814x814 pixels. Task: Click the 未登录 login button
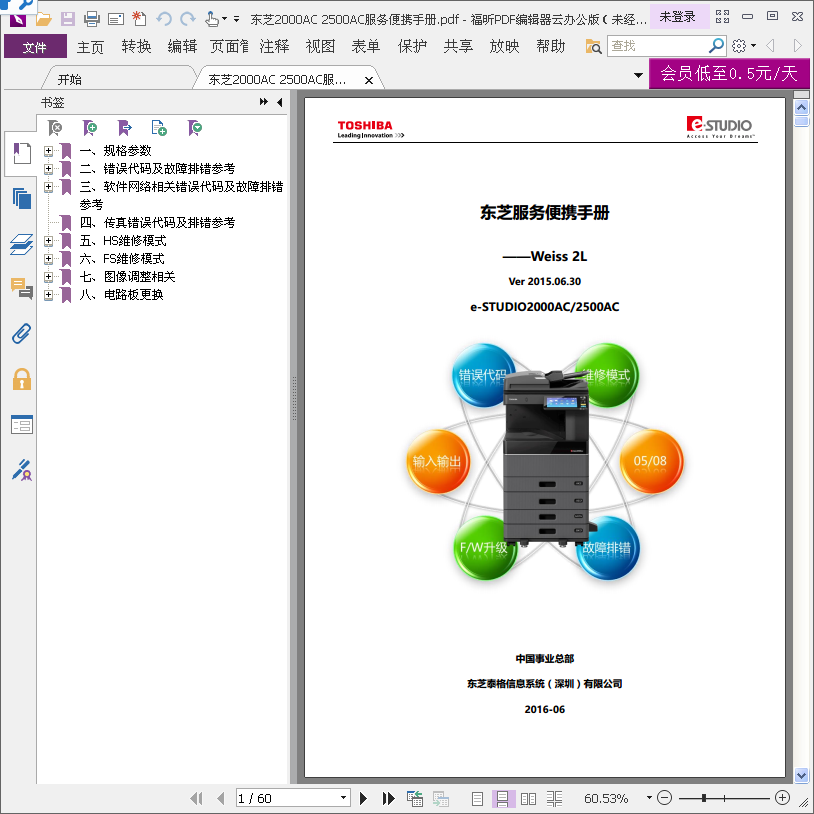click(677, 17)
